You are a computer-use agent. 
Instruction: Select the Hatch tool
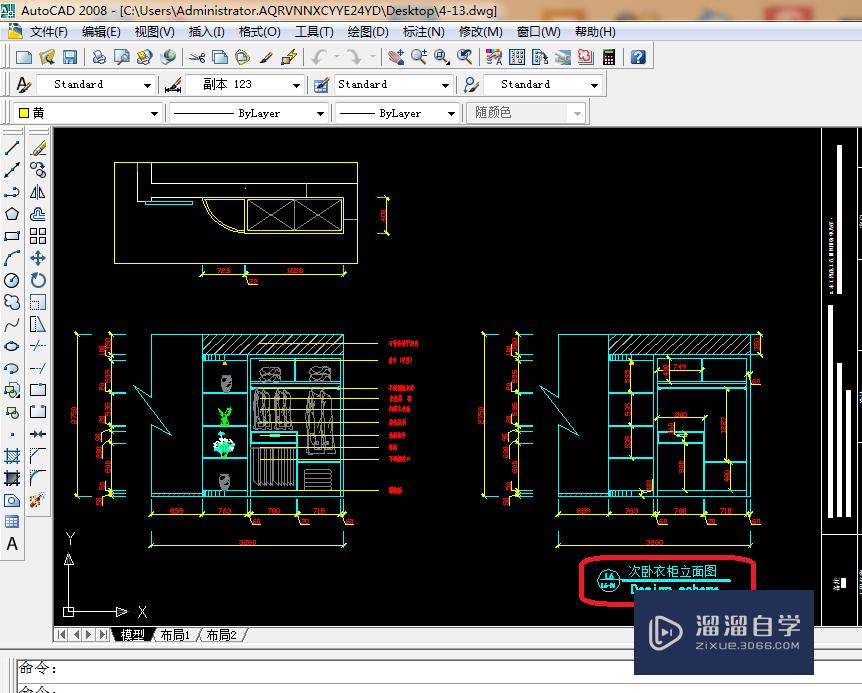pos(12,456)
